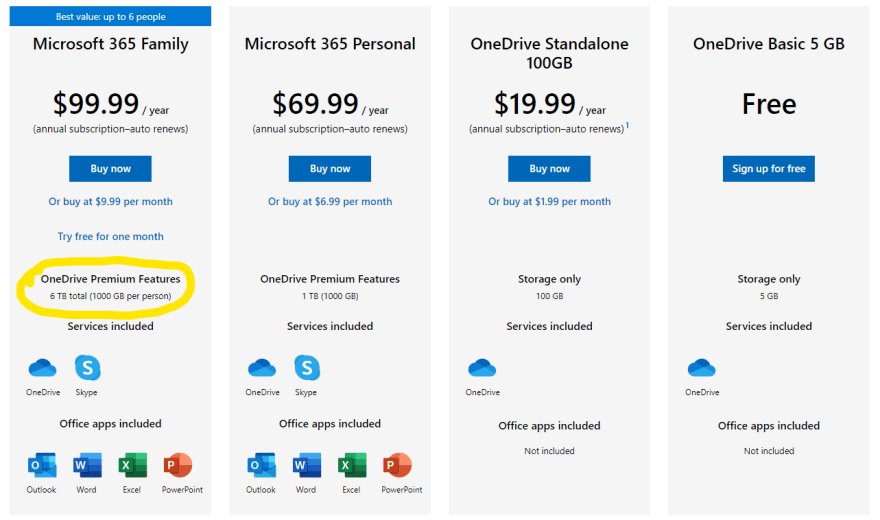Select the PowerPoint icon in the Personal plan
The image size is (880, 520).
[397, 466]
